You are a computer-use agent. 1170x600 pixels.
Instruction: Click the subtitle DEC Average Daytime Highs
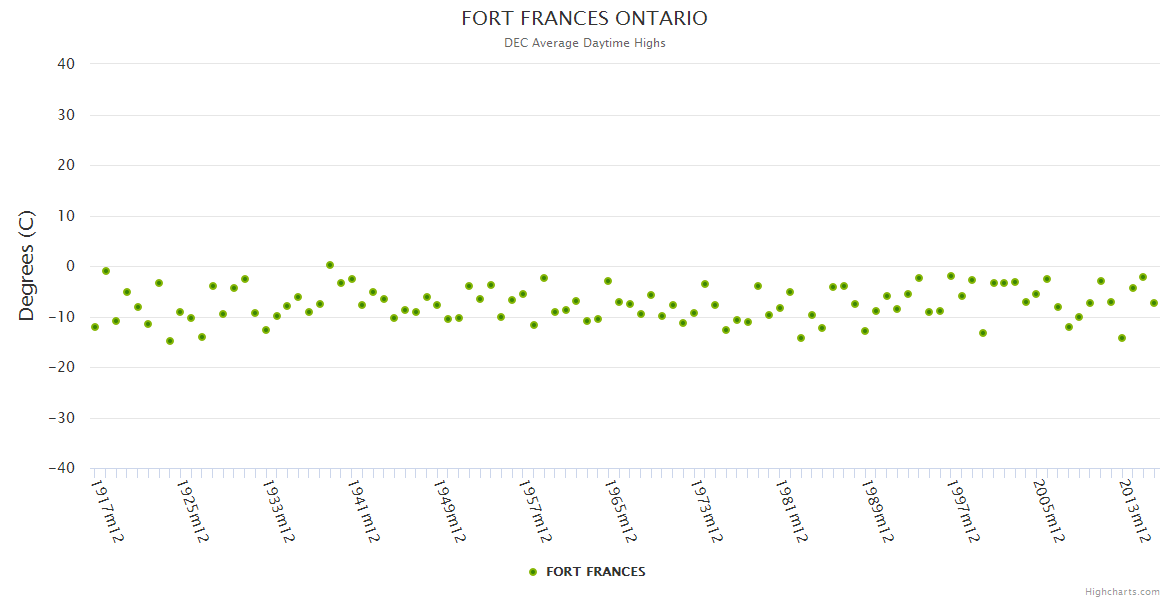pyautogui.click(x=584, y=43)
